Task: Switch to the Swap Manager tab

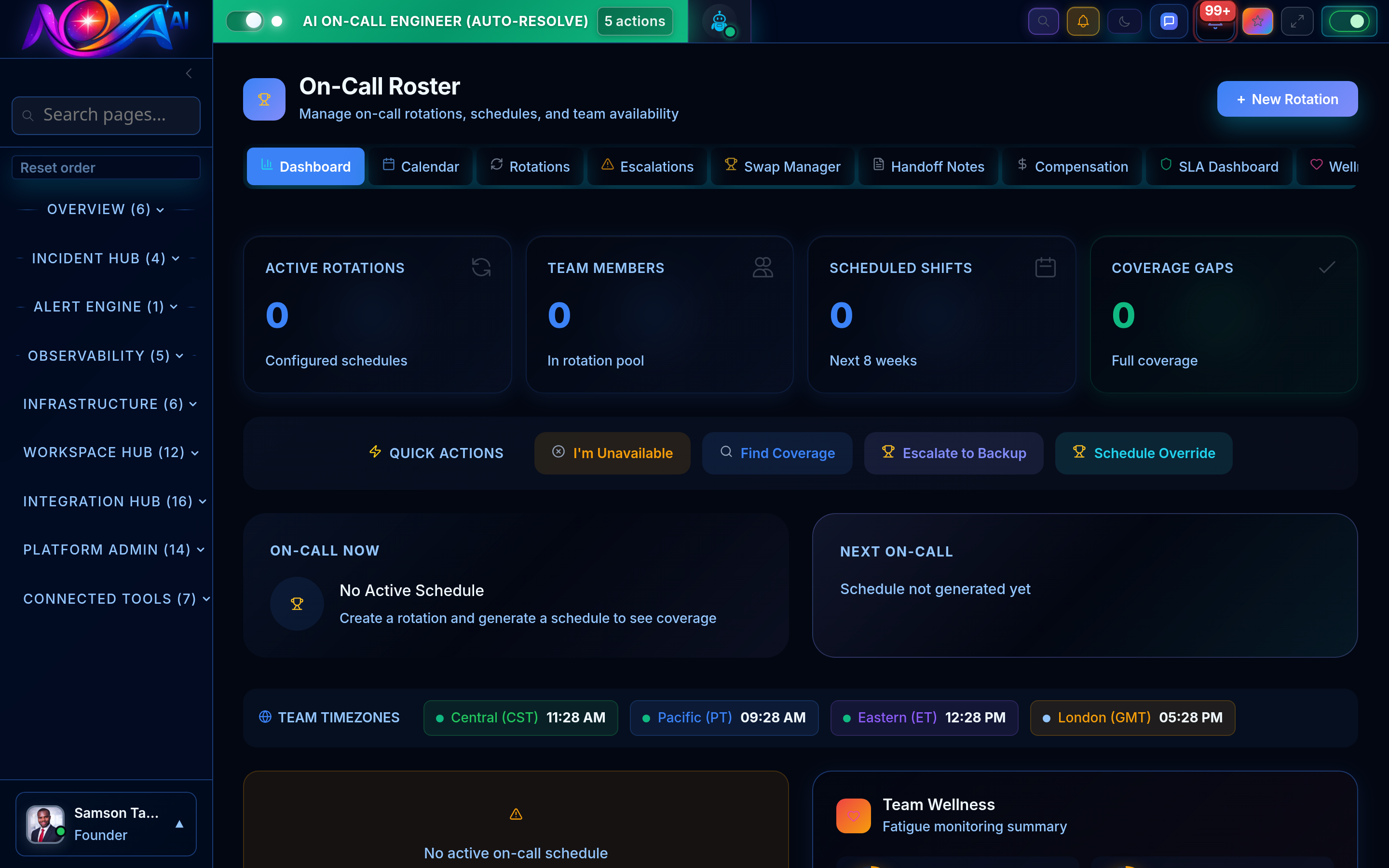Action: [x=782, y=166]
